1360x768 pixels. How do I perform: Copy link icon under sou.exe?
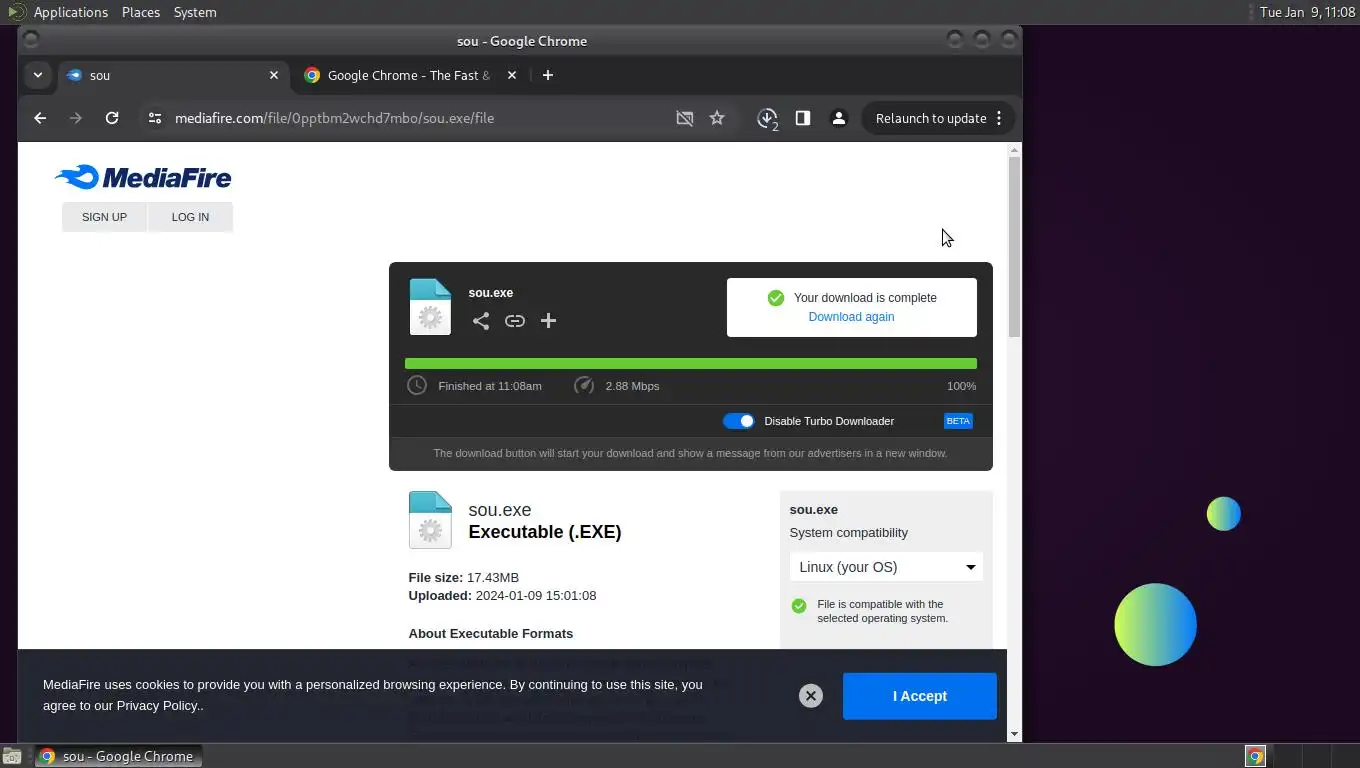(x=515, y=321)
